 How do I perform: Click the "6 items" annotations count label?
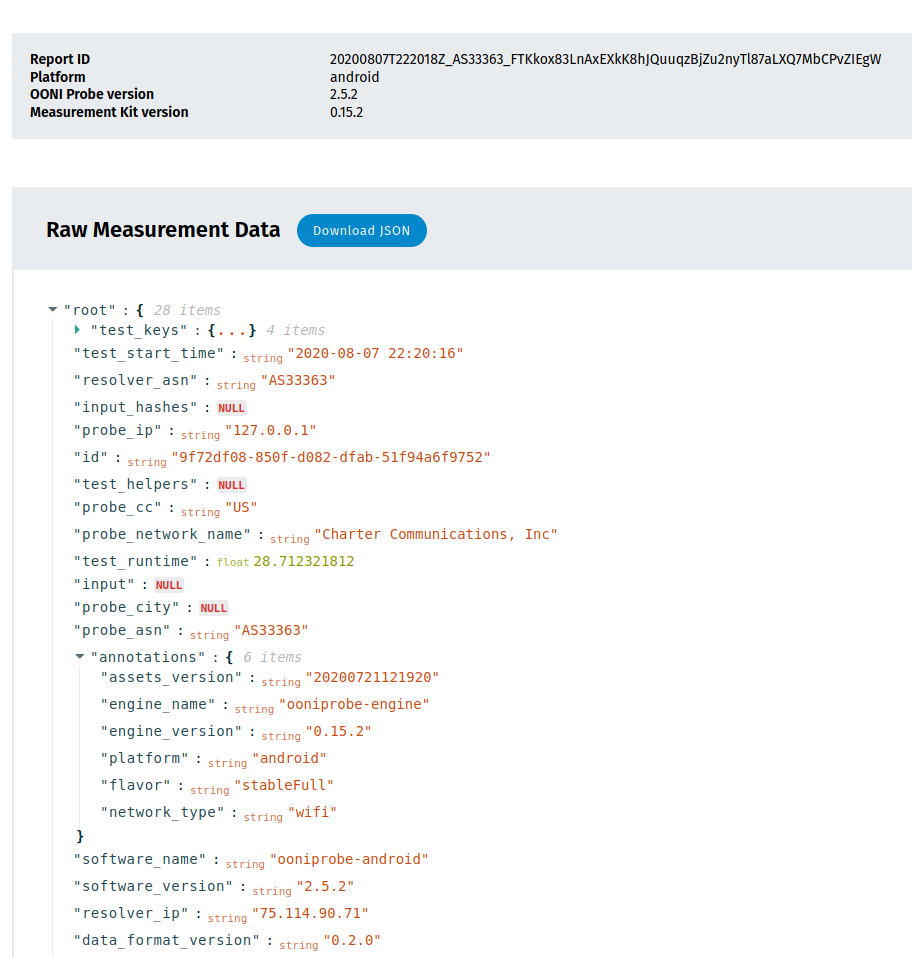tap(272, 657)
